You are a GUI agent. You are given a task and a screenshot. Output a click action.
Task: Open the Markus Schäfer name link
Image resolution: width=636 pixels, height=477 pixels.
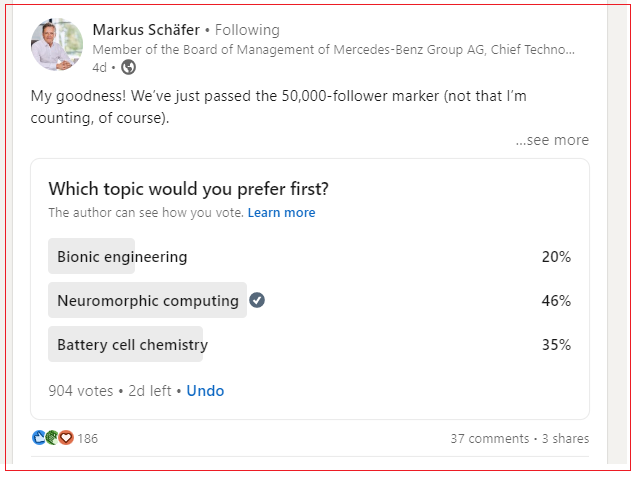pyautogui.click(x=144, y=30)
